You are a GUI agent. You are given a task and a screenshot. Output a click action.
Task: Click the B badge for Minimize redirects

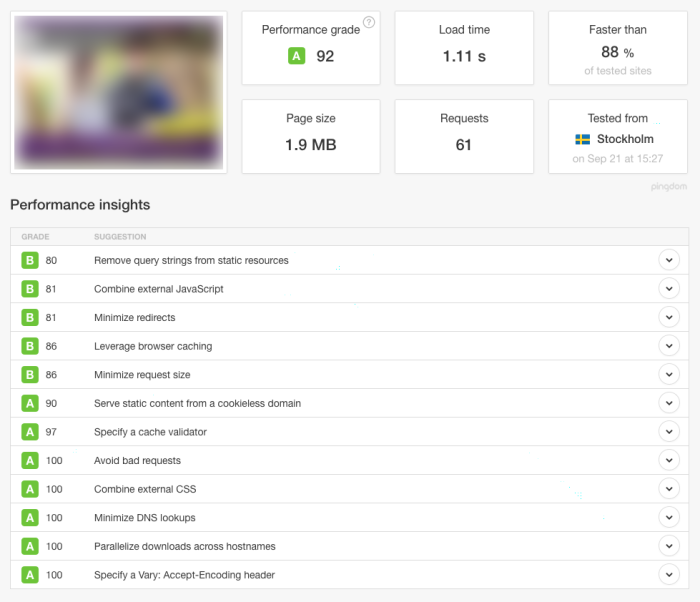[x=30, y=317]
